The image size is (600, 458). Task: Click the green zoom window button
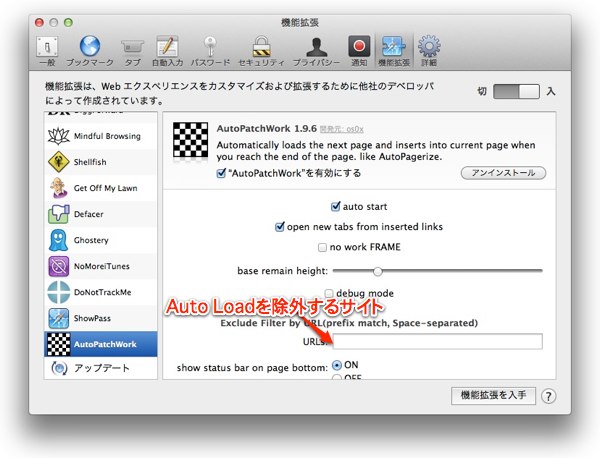[68, 23]
